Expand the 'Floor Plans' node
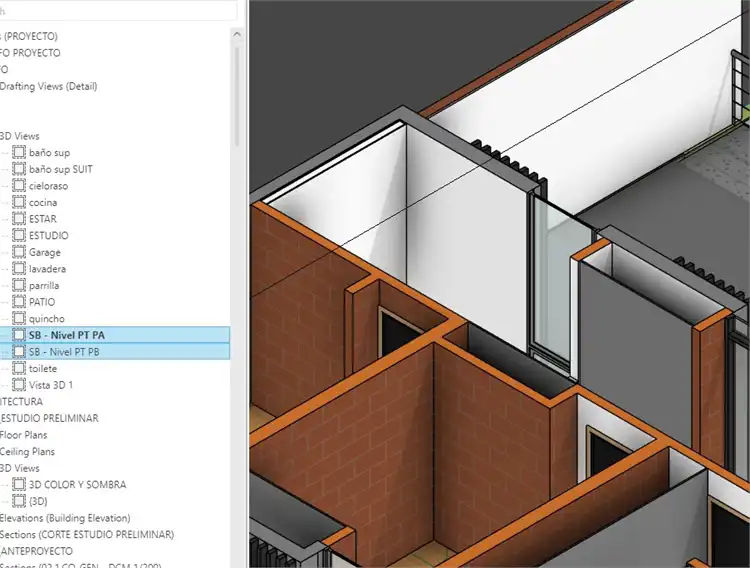This screenshot has height=568, width=750. click(23, 434)
